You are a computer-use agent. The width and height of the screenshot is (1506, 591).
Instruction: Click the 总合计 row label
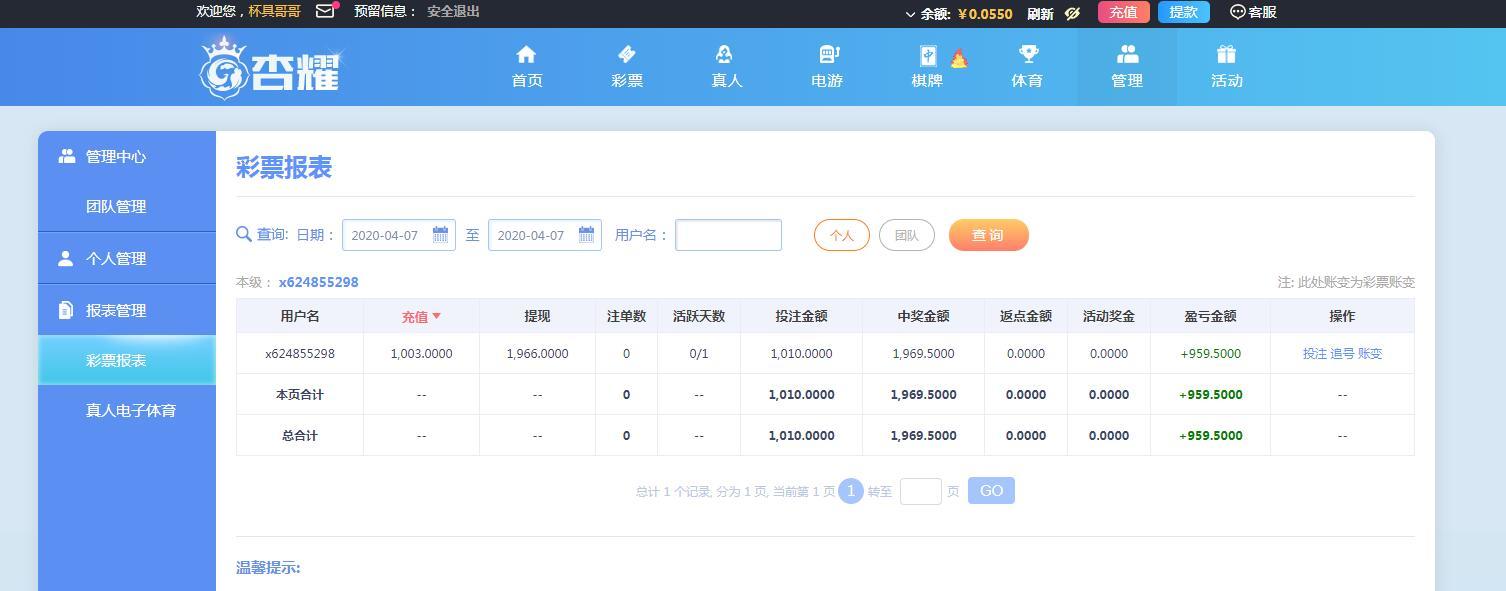(x=299, y=435)
